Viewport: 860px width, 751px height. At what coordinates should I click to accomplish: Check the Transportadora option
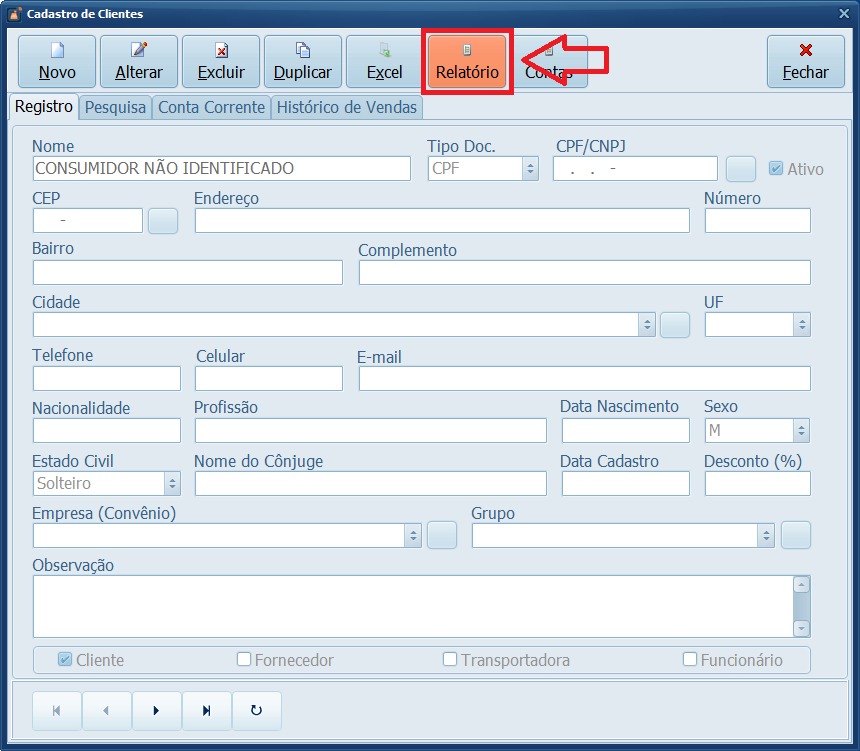point(450,660)
